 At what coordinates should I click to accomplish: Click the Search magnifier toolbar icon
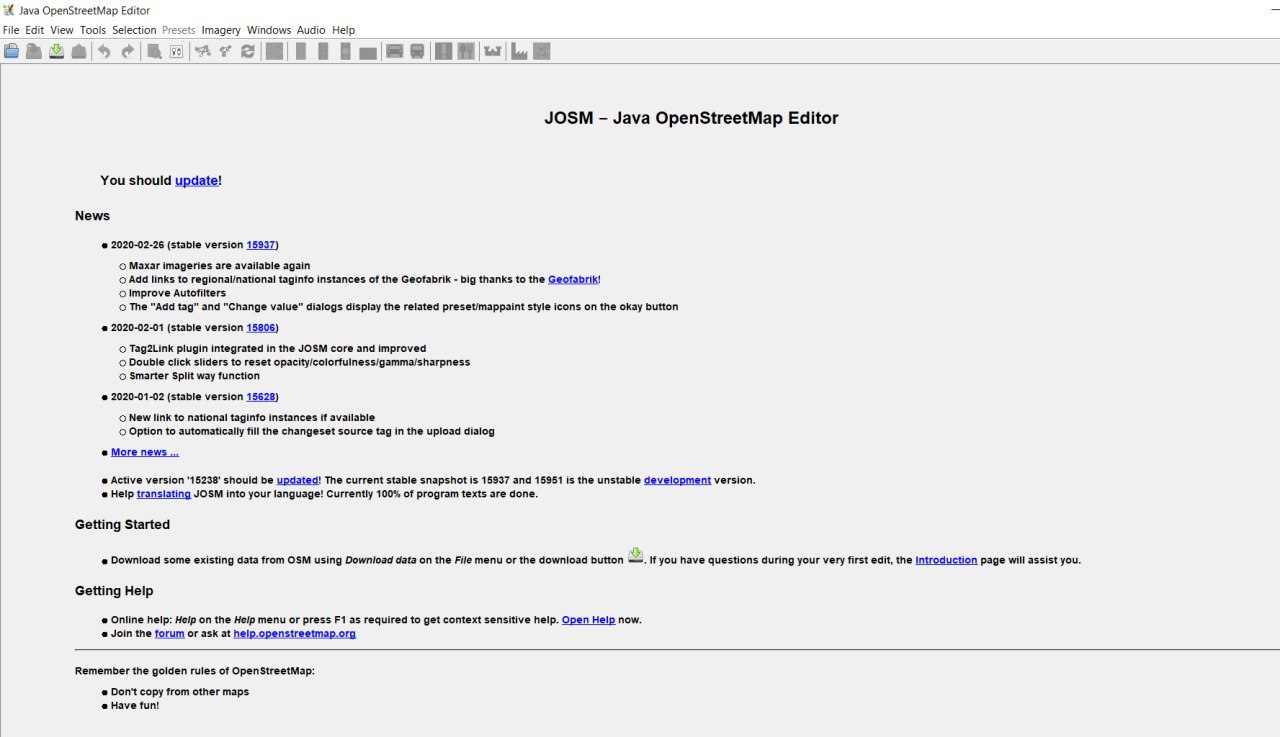(x=154, y=51)
